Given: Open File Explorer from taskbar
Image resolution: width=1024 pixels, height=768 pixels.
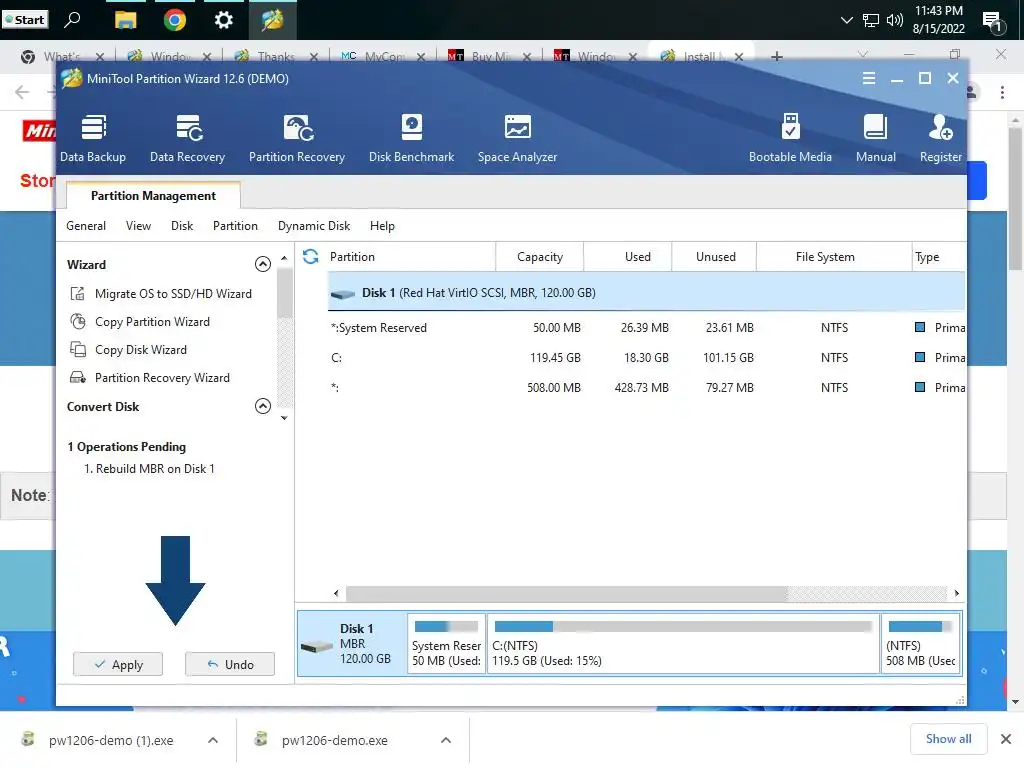Looking at the screenshot, I should click(125, 20).
